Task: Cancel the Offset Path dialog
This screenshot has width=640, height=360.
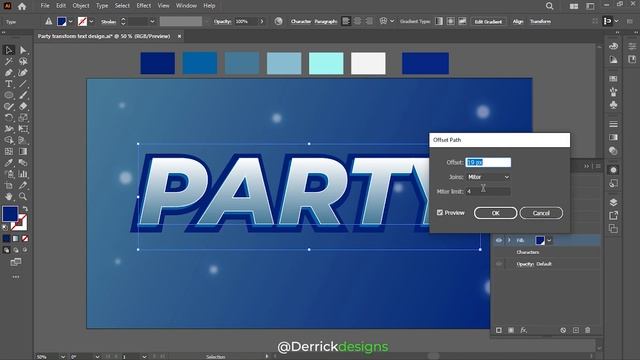Action: point(541,213)
